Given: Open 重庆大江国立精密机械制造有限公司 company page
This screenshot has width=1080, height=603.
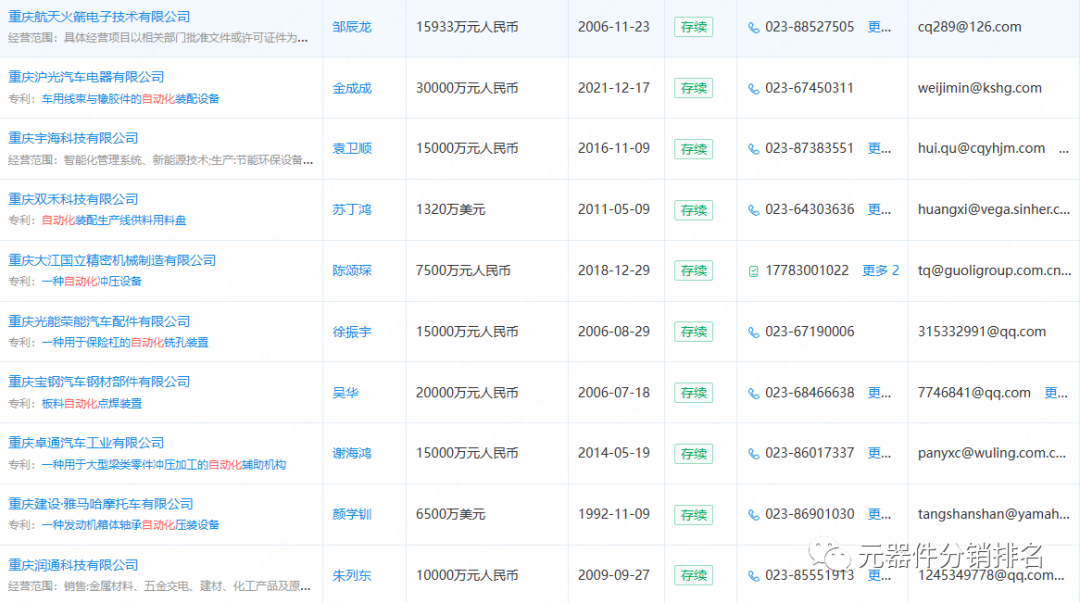Looking at the screenshot, I should [112, 260].
